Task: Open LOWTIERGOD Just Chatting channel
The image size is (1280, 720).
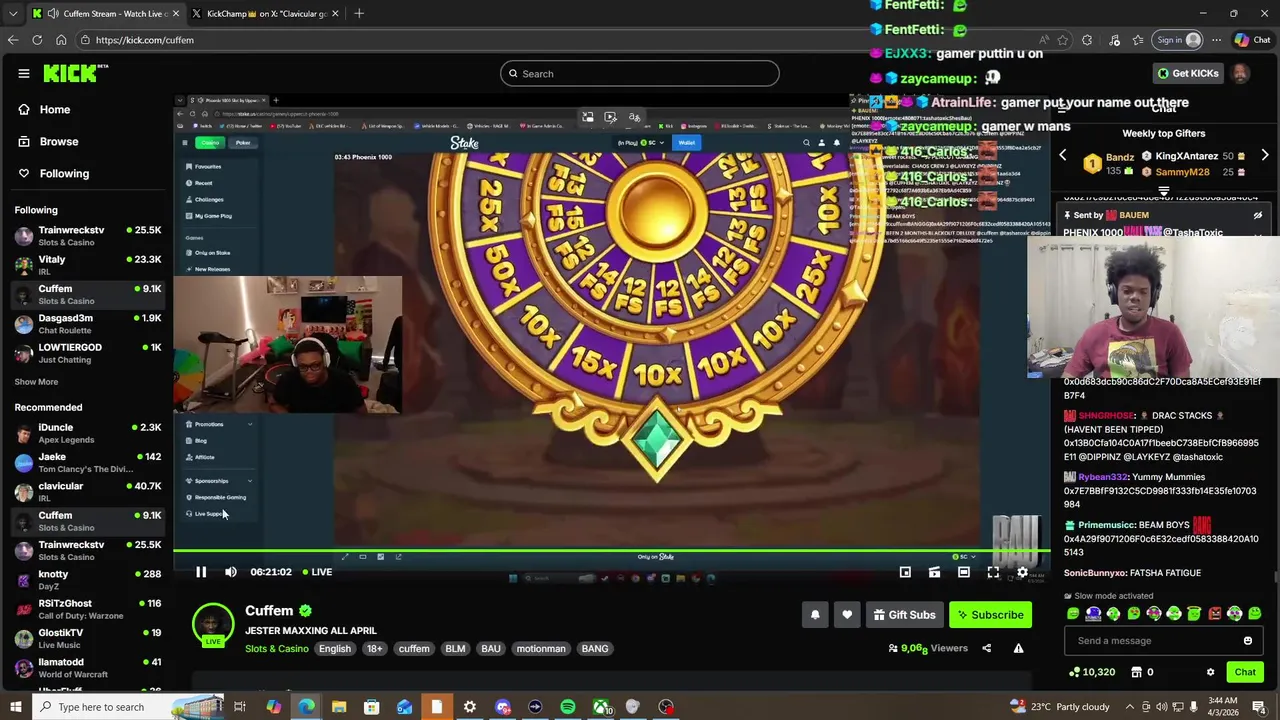Action: 88,353
